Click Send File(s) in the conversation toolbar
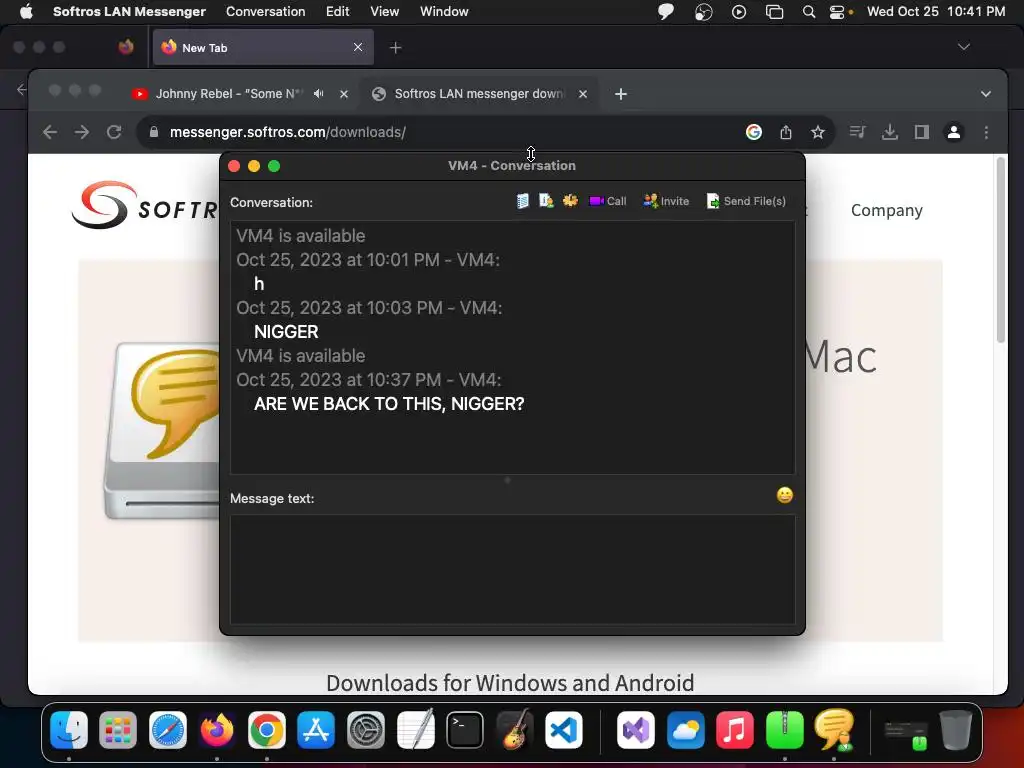 [746, 201]
